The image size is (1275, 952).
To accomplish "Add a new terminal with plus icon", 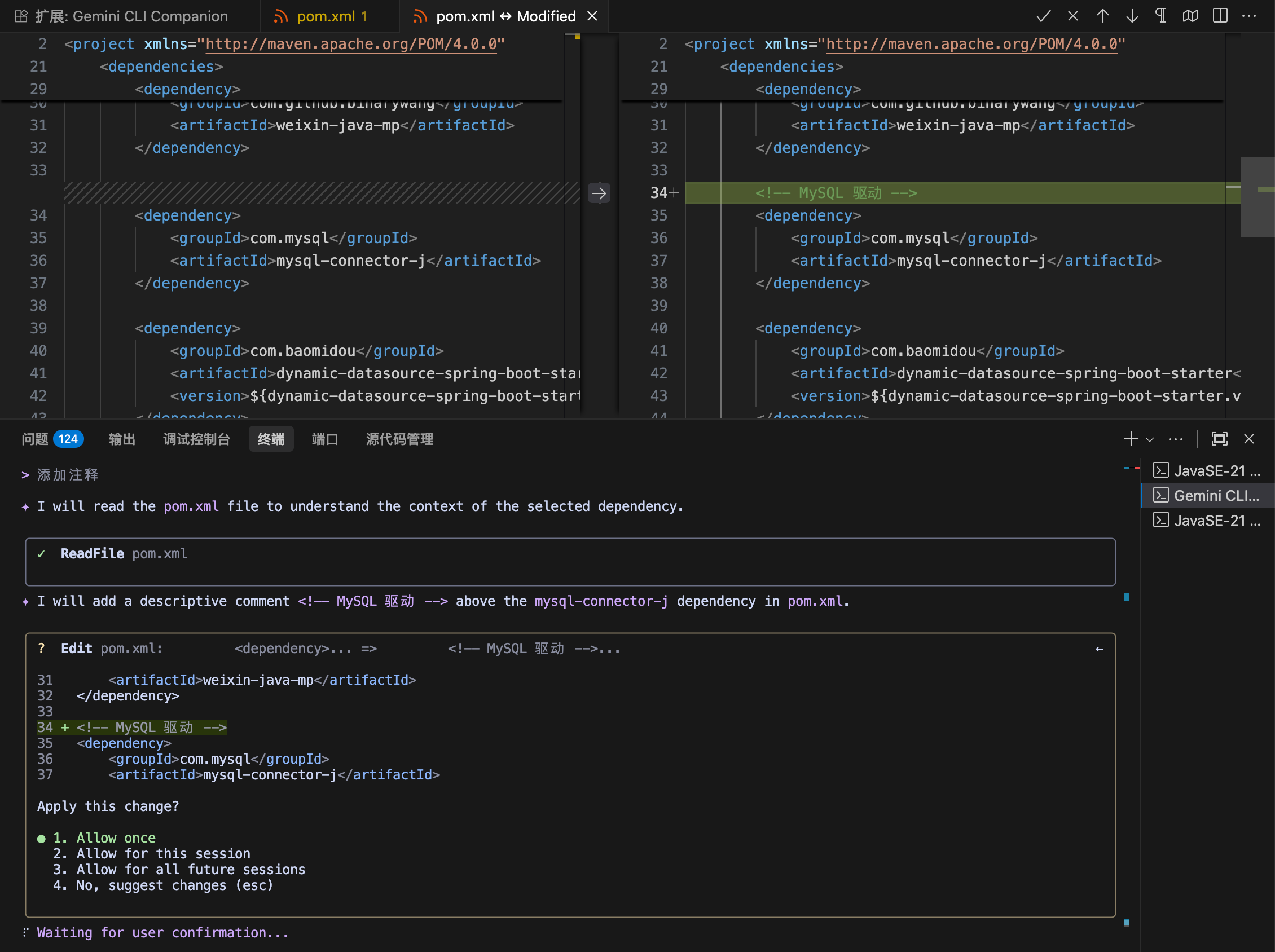I will tap(1131, 439).
